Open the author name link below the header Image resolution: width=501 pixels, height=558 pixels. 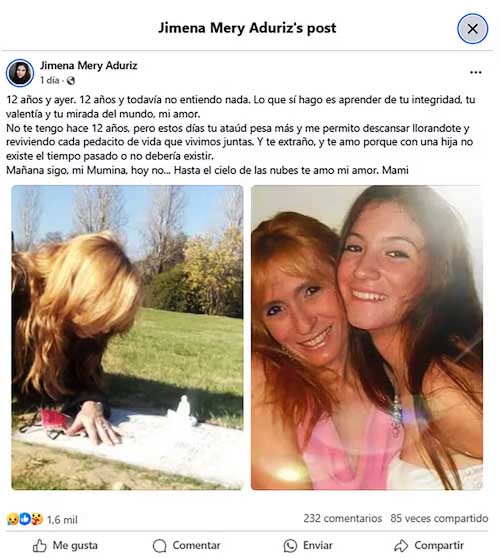click(89, 65)
